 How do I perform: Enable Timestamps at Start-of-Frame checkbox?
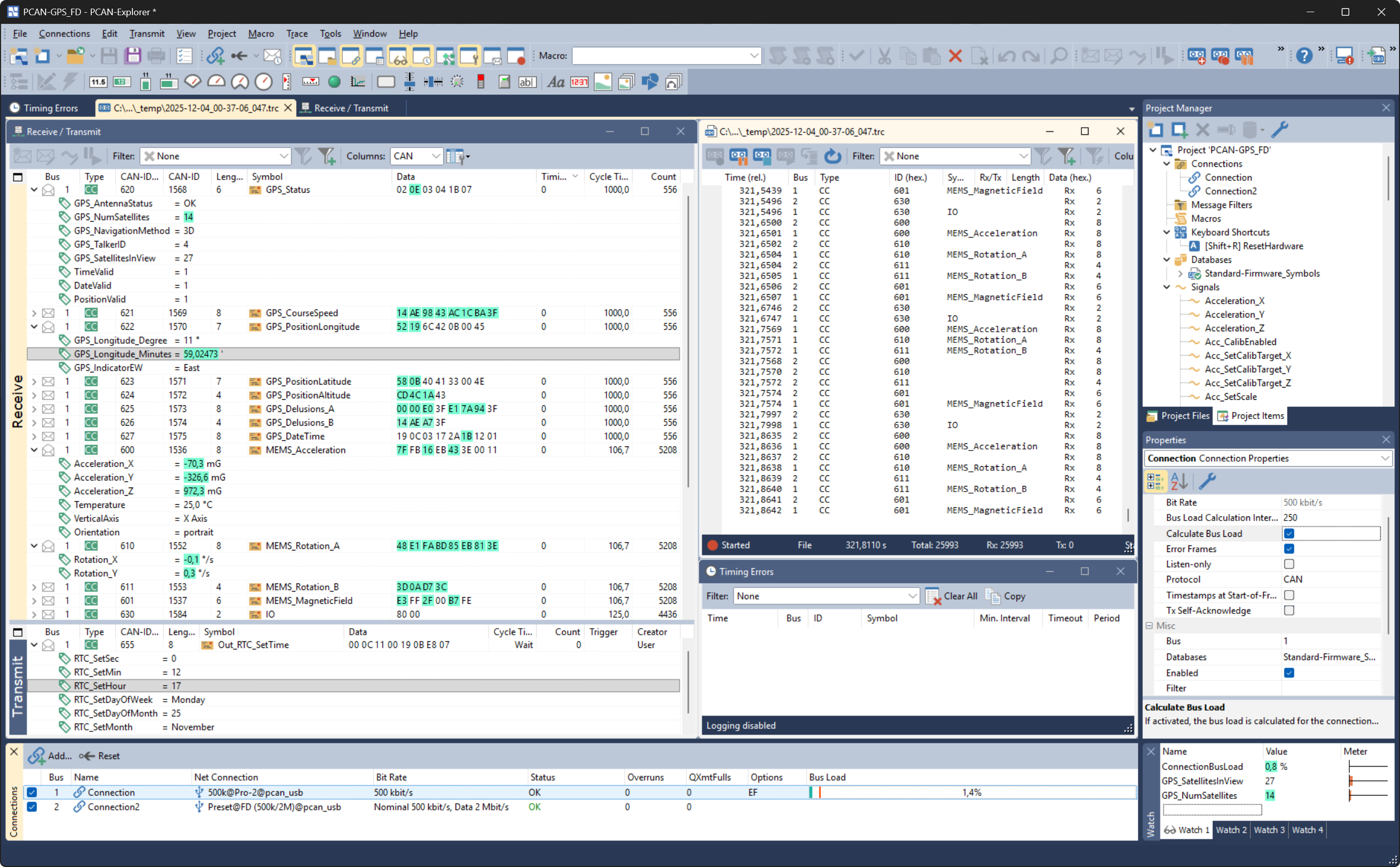[x=1289, y=595]
